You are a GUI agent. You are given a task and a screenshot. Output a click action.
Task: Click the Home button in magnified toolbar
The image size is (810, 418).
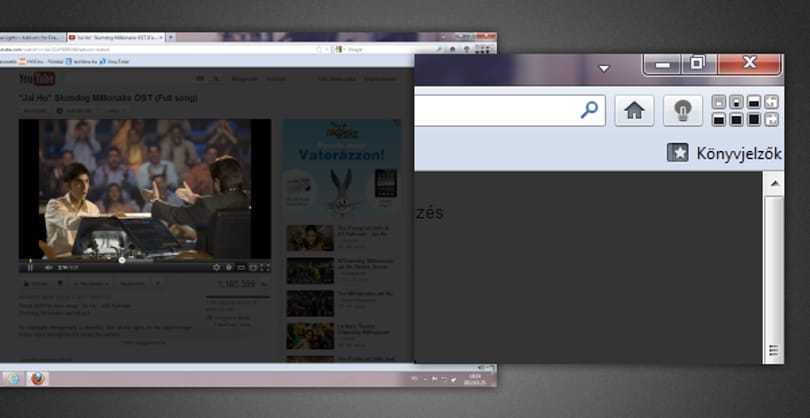634,110
